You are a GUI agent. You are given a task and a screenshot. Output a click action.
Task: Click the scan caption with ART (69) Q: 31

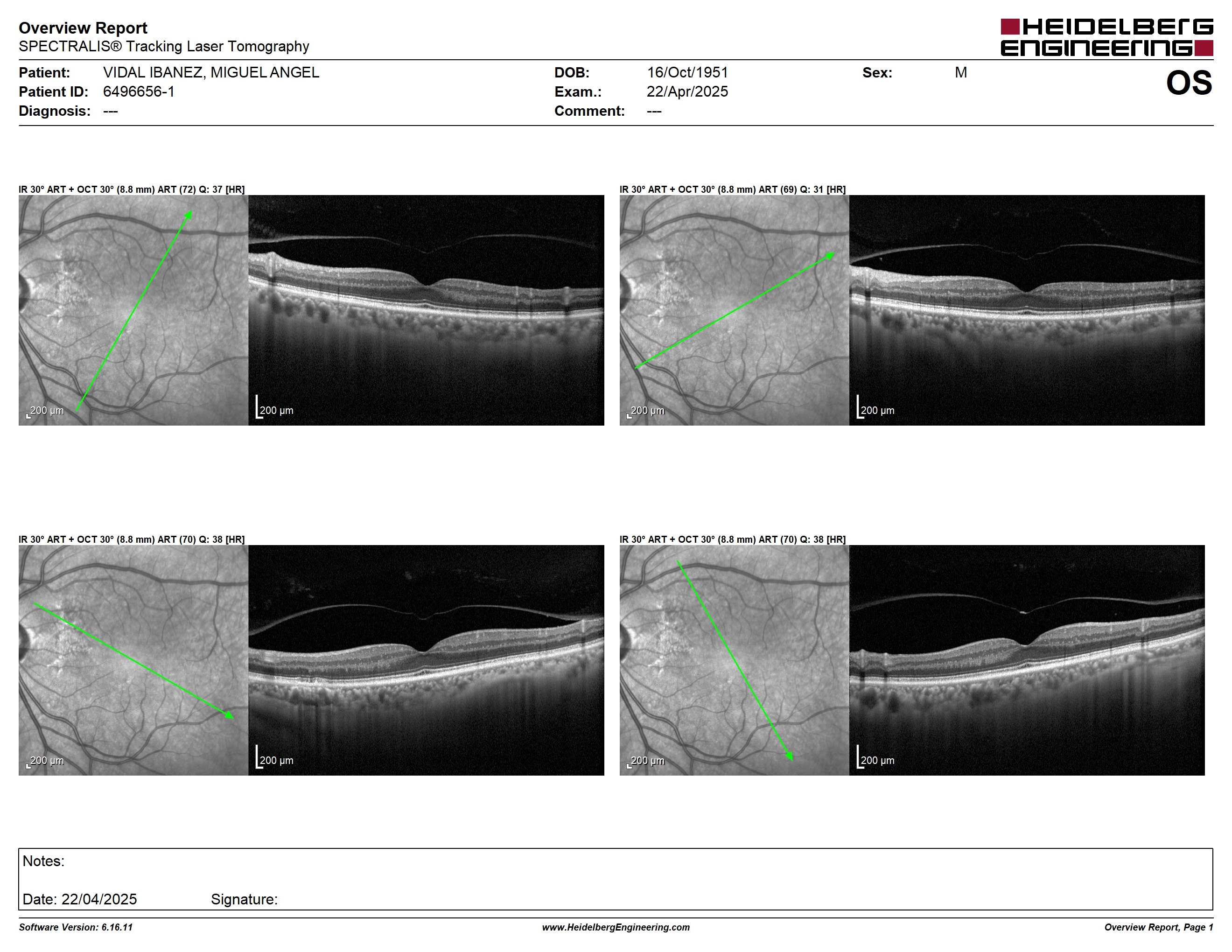(x=733, y=189)
